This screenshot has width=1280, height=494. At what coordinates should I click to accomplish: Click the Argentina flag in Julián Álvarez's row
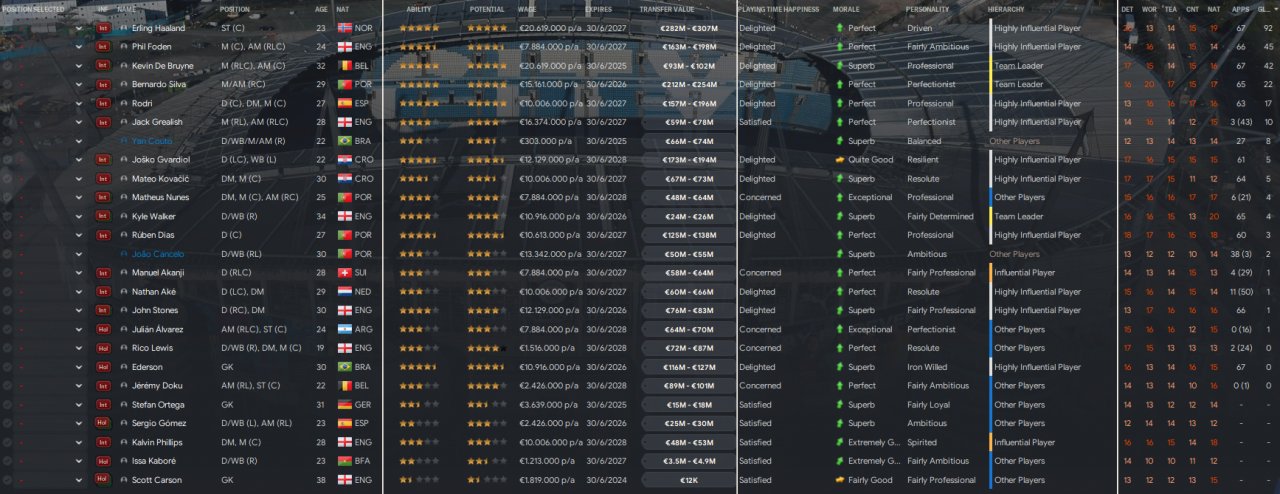click(346, 329)
